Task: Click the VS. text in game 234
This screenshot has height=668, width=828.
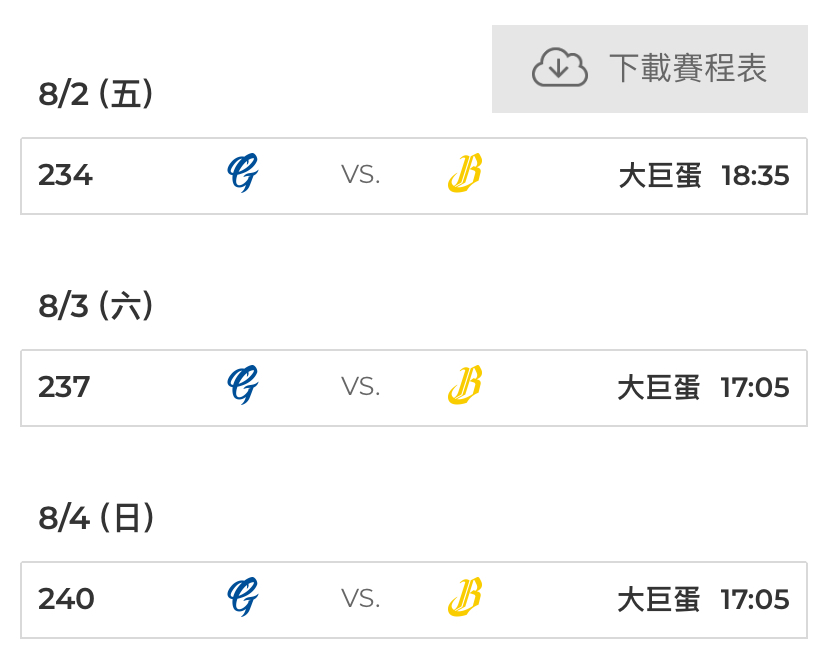Action: pos(360,176)
